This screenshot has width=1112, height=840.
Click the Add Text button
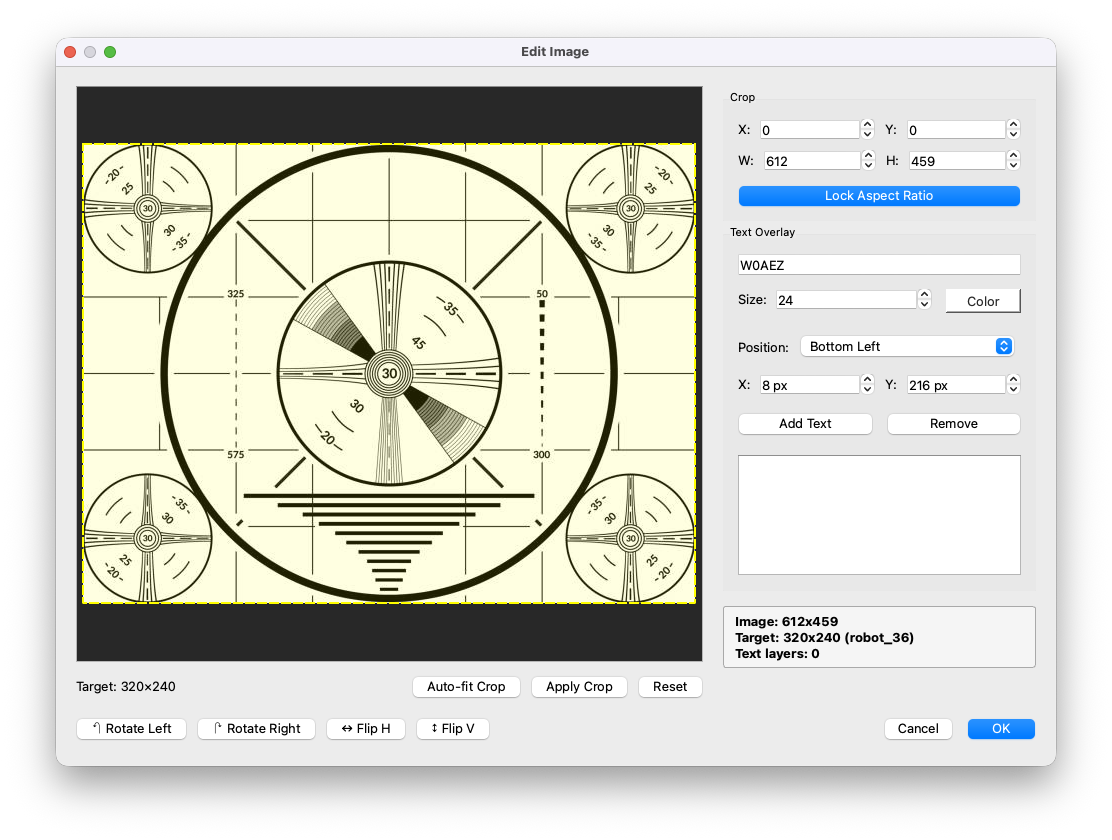coord(805,424)
